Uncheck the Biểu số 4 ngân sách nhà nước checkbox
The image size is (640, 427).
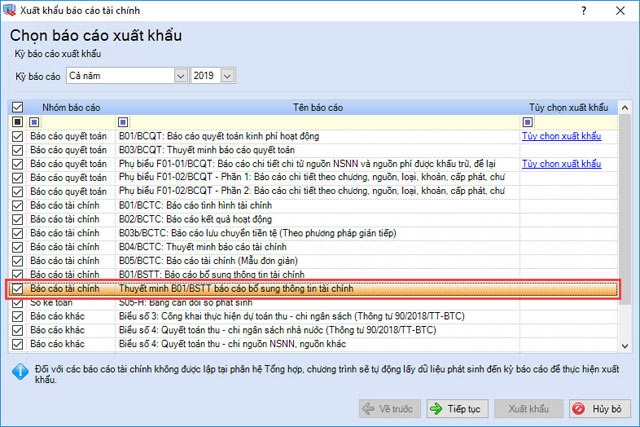17,331
